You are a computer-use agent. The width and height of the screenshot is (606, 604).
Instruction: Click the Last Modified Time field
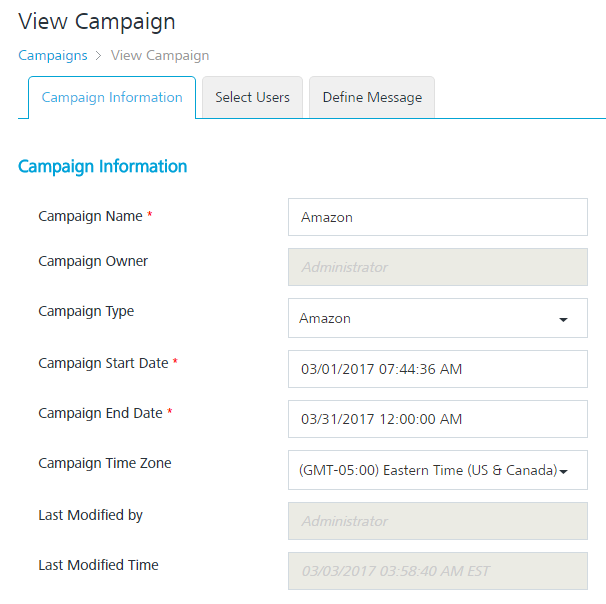pos(437,572)
